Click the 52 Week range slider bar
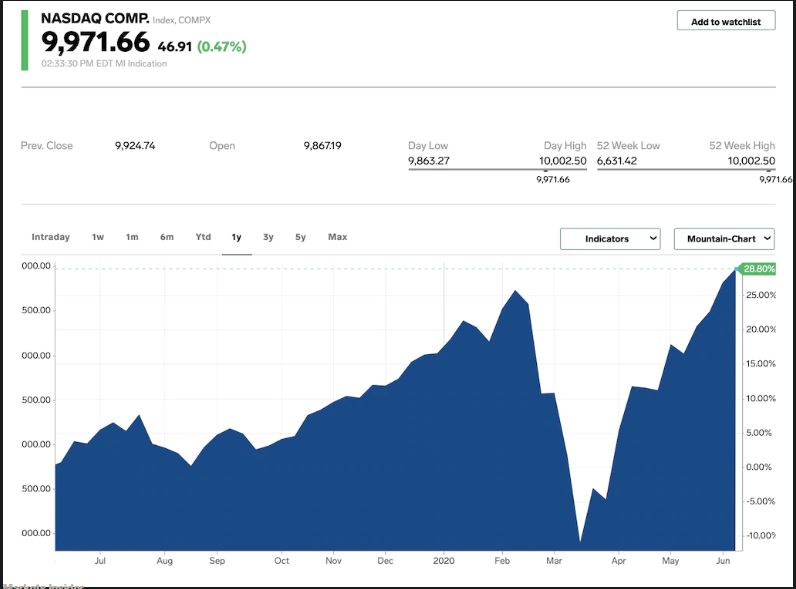Viewport: 796px width, 589px height. (x=686, y=169)
